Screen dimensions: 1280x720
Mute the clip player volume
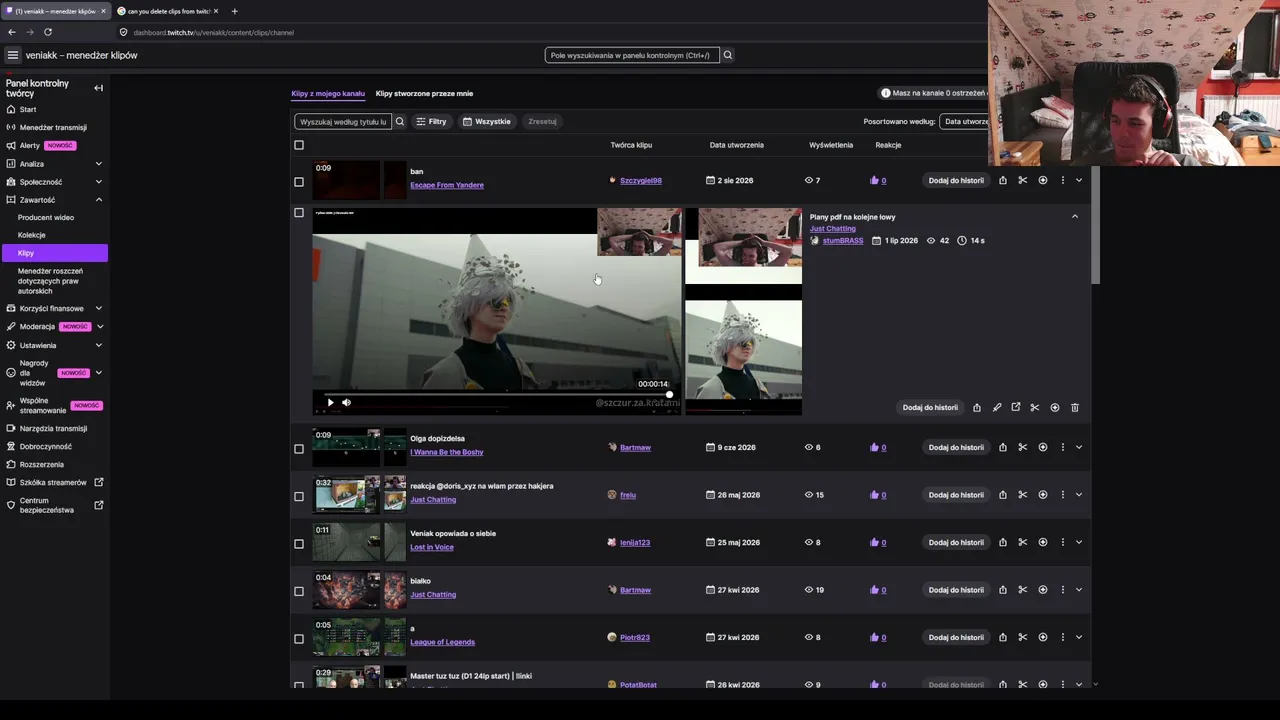point(346,403)
